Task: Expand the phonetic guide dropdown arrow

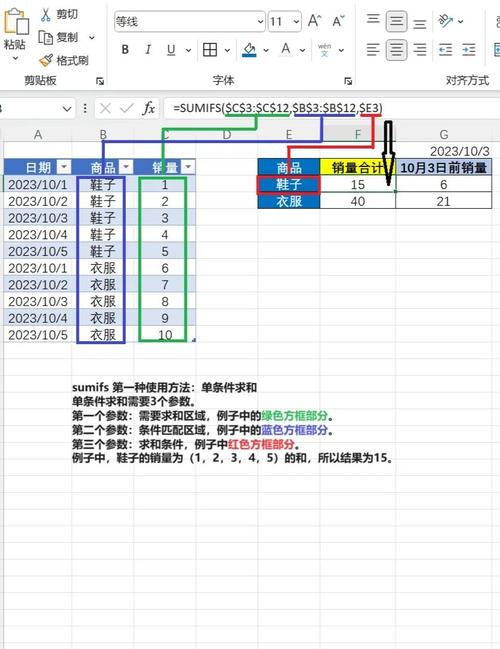Action: [x=341, y=50]
